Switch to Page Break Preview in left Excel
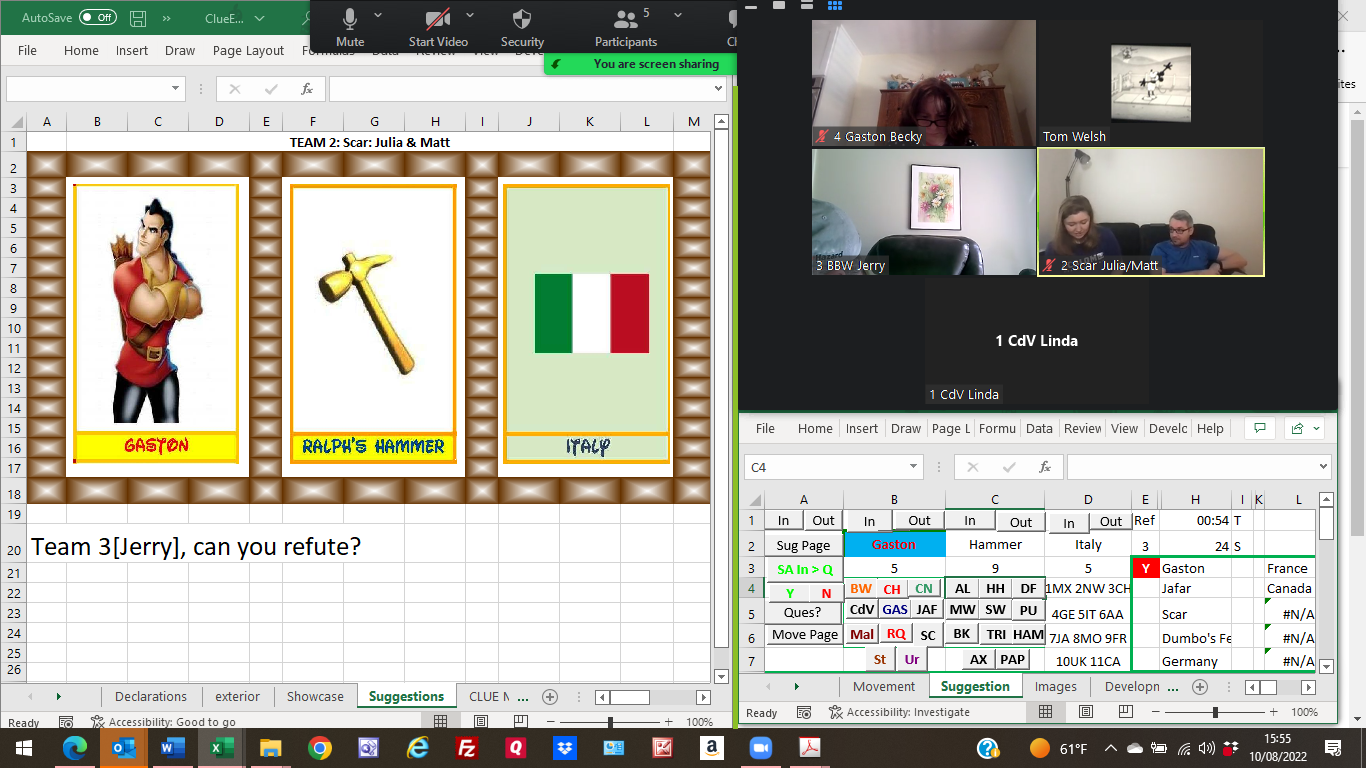 point(523,722)
